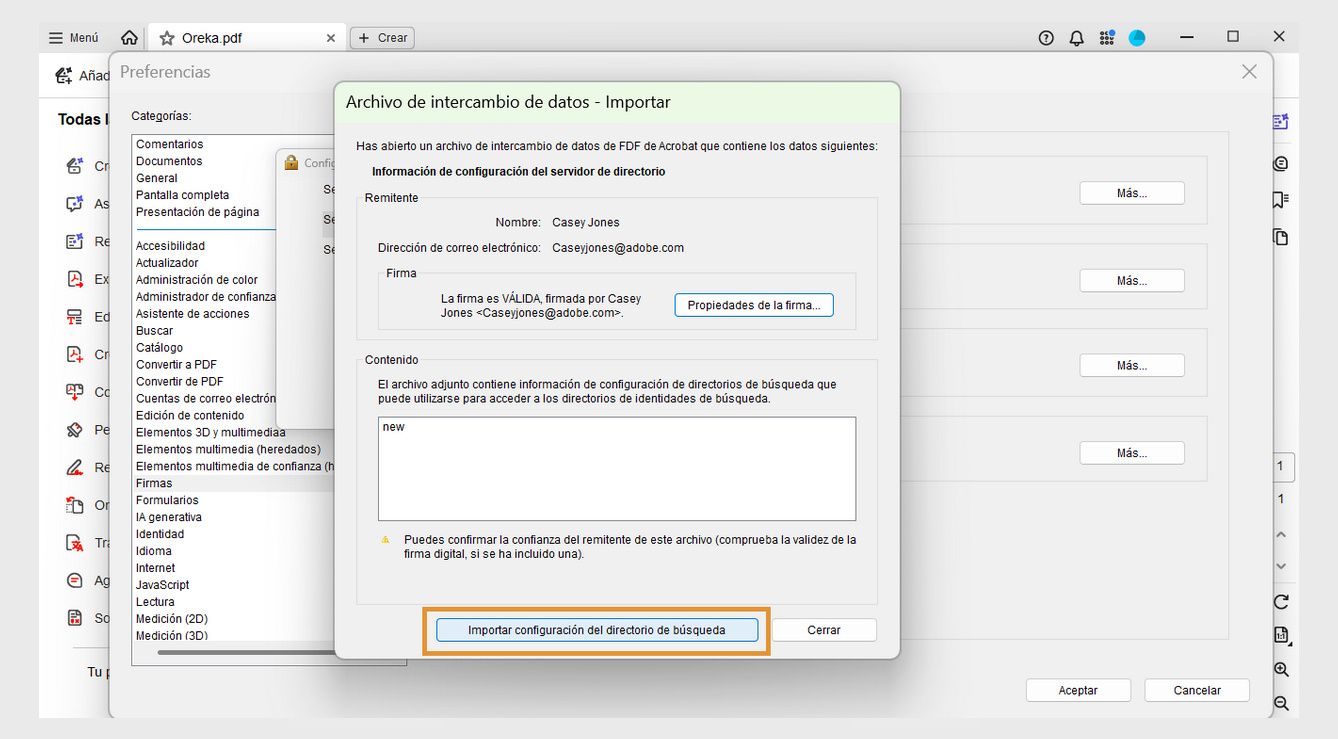Select the Comentarios category

coord(168,143)
